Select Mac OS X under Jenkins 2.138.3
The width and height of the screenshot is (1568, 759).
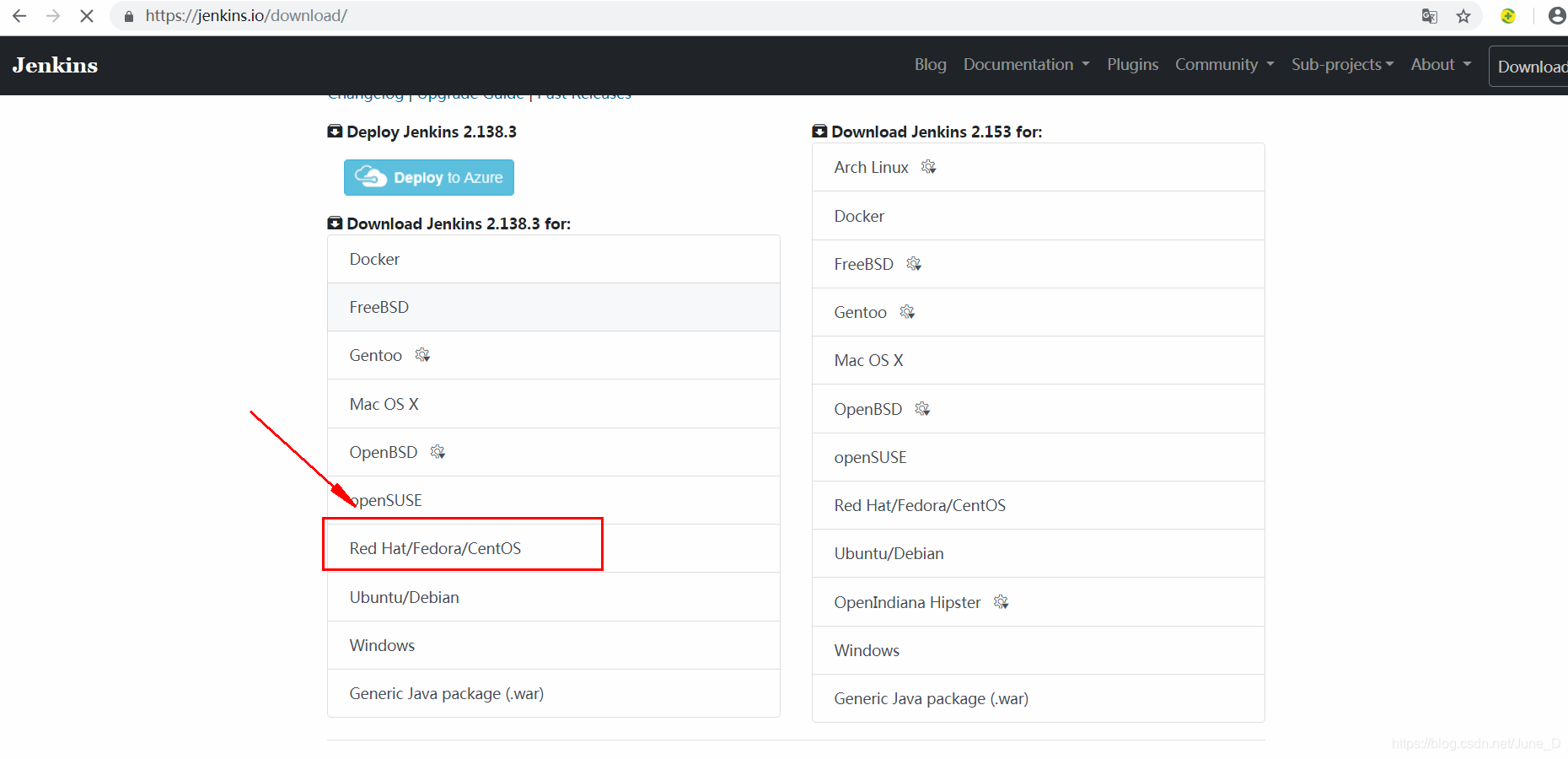click(554, 404)
